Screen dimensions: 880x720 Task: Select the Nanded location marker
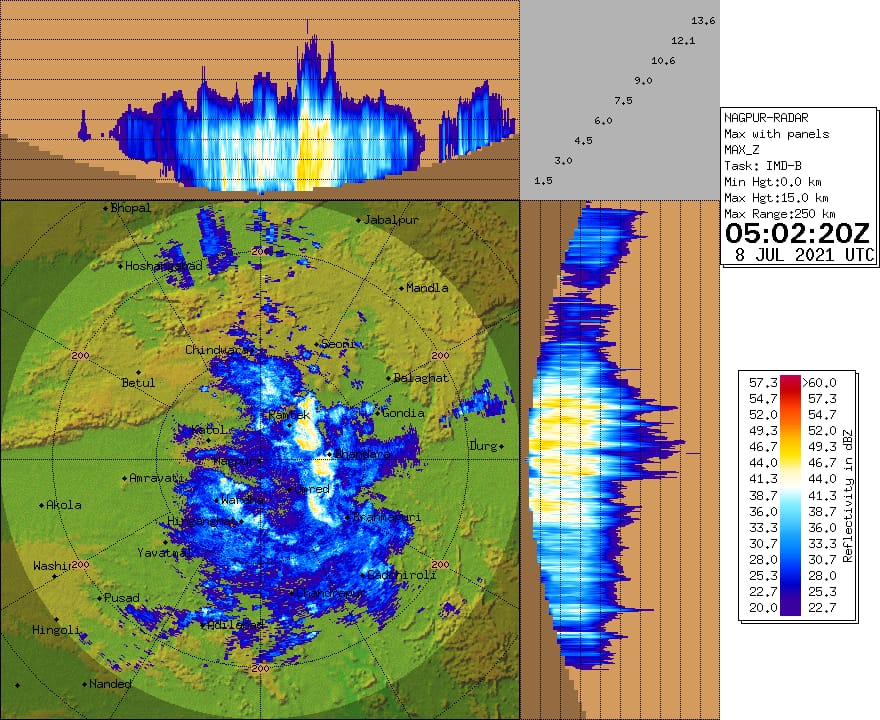(x=84, y=684)
